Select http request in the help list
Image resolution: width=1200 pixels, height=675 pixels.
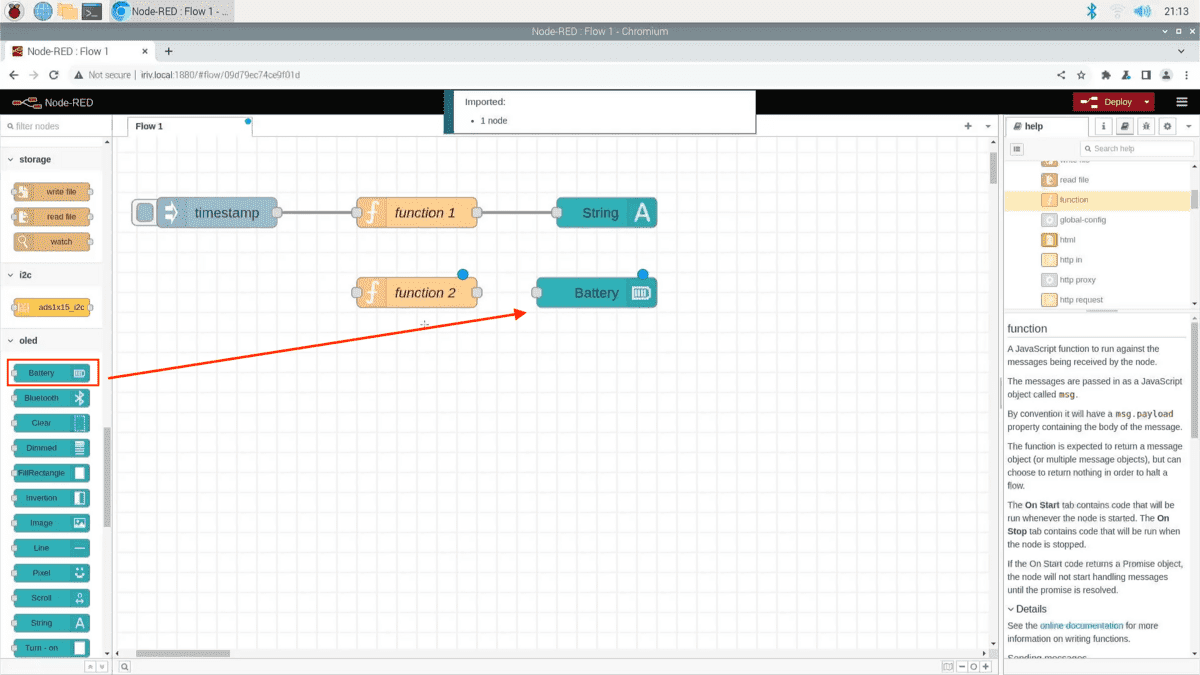tap(1081, 300)
